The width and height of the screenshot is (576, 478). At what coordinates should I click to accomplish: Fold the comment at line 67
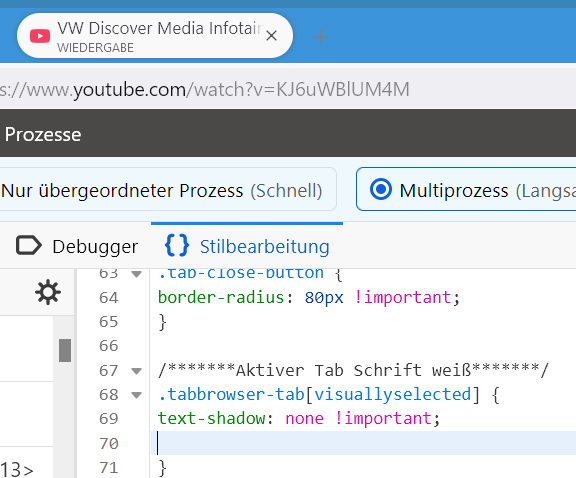(x=137, y=371)
